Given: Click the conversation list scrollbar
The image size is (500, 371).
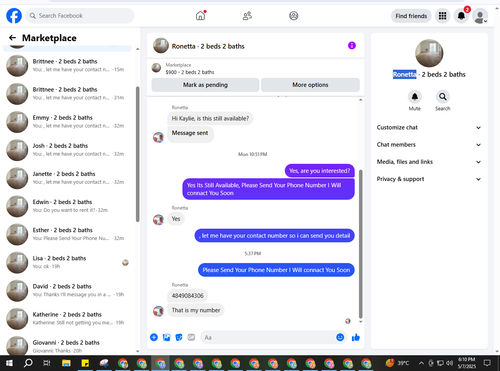Looking at the screenshot, I should tap(138, 154).
